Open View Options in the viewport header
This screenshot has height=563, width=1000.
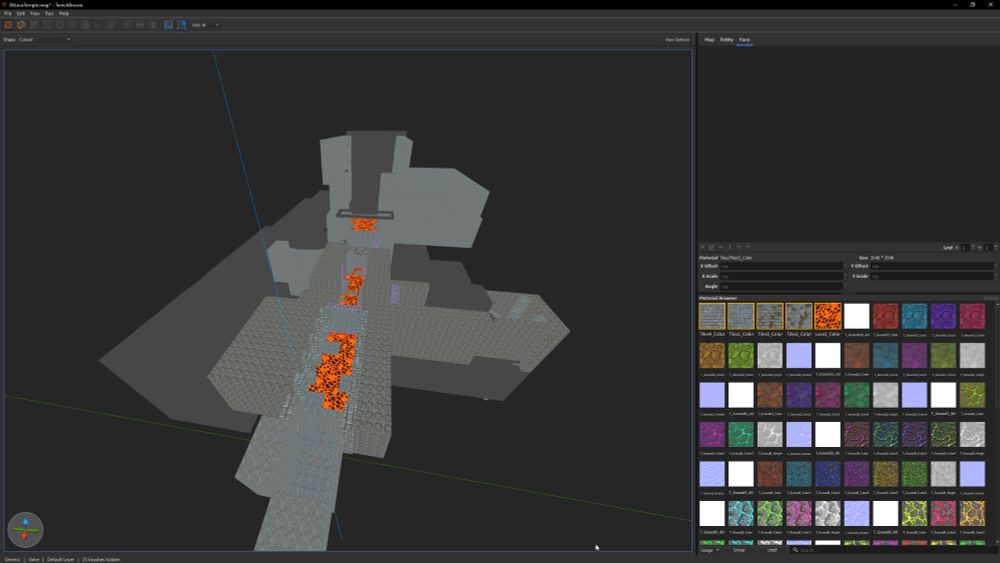click(x=677, y=40)
